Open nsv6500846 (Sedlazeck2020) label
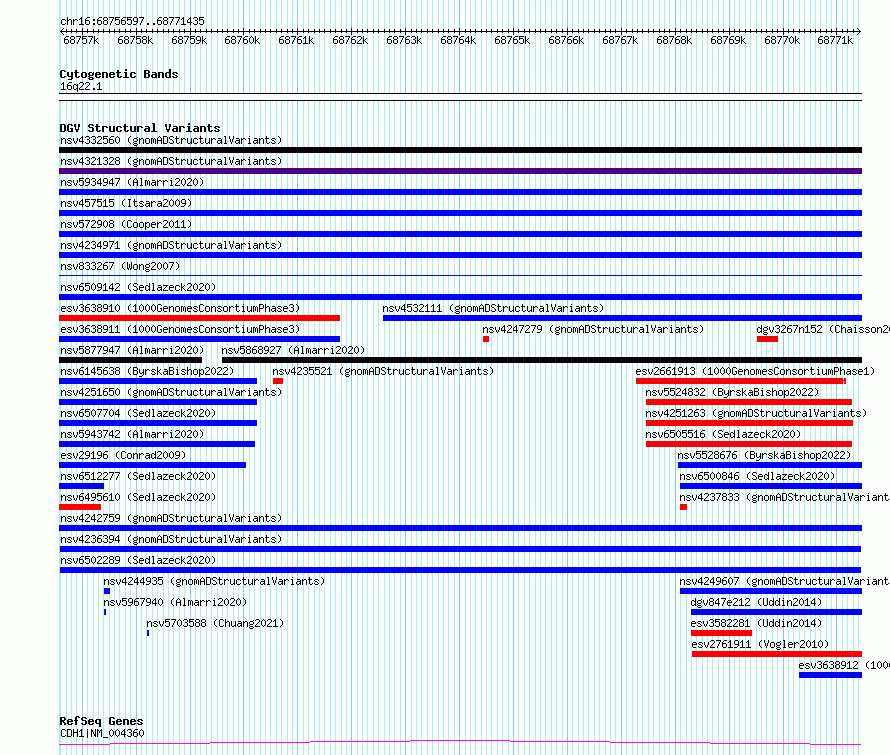 coord(757,476)
